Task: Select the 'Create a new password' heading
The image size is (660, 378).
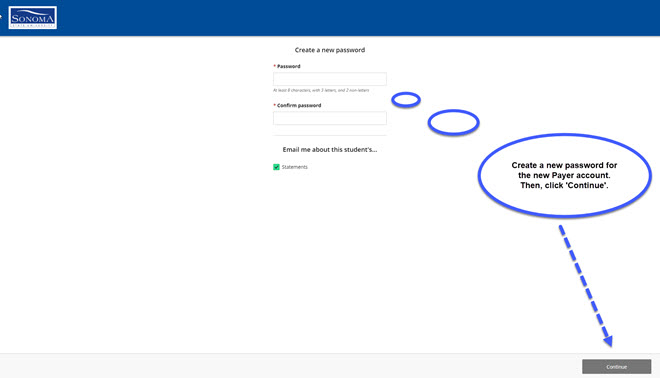Action: coord(330,50)
